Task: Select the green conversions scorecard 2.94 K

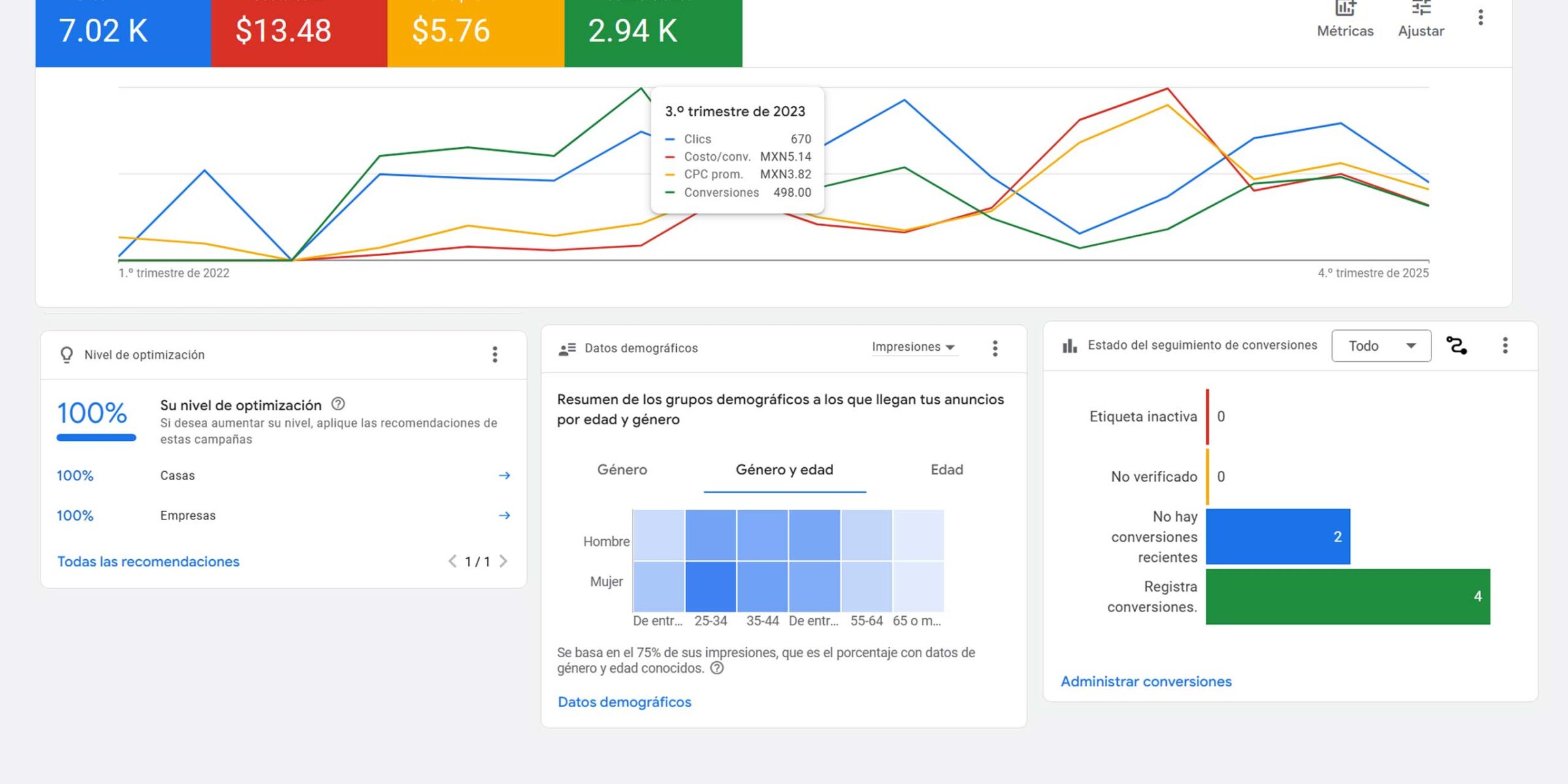Action: pyautogui.click(x=653, y=31)
